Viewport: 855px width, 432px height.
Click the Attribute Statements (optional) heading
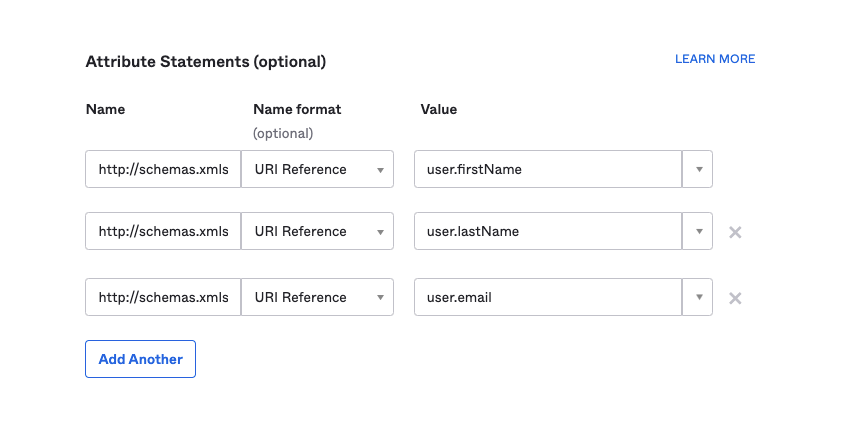[x=206, y=62]
